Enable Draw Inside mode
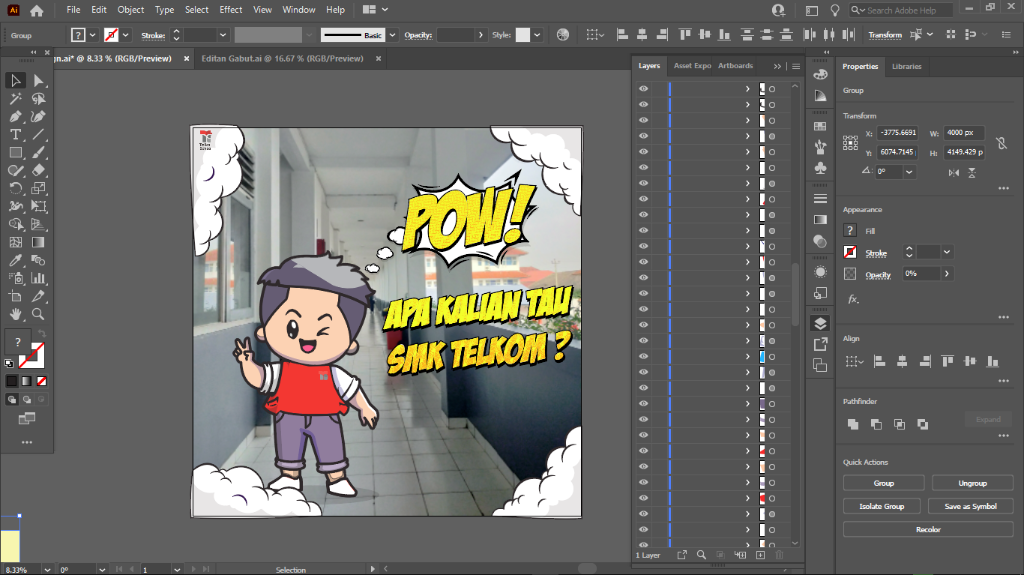Screen dimensions: 1024x575 pyautogui.click(x=41, y=399)
